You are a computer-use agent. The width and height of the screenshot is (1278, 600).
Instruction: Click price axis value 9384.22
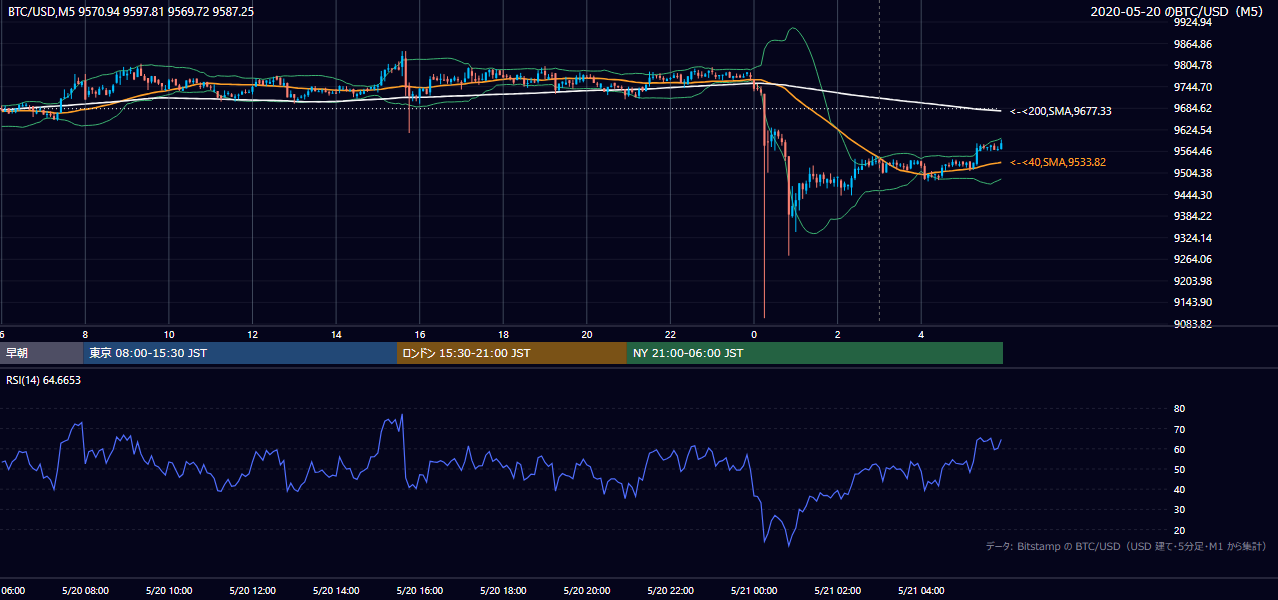click(1193, 216)
